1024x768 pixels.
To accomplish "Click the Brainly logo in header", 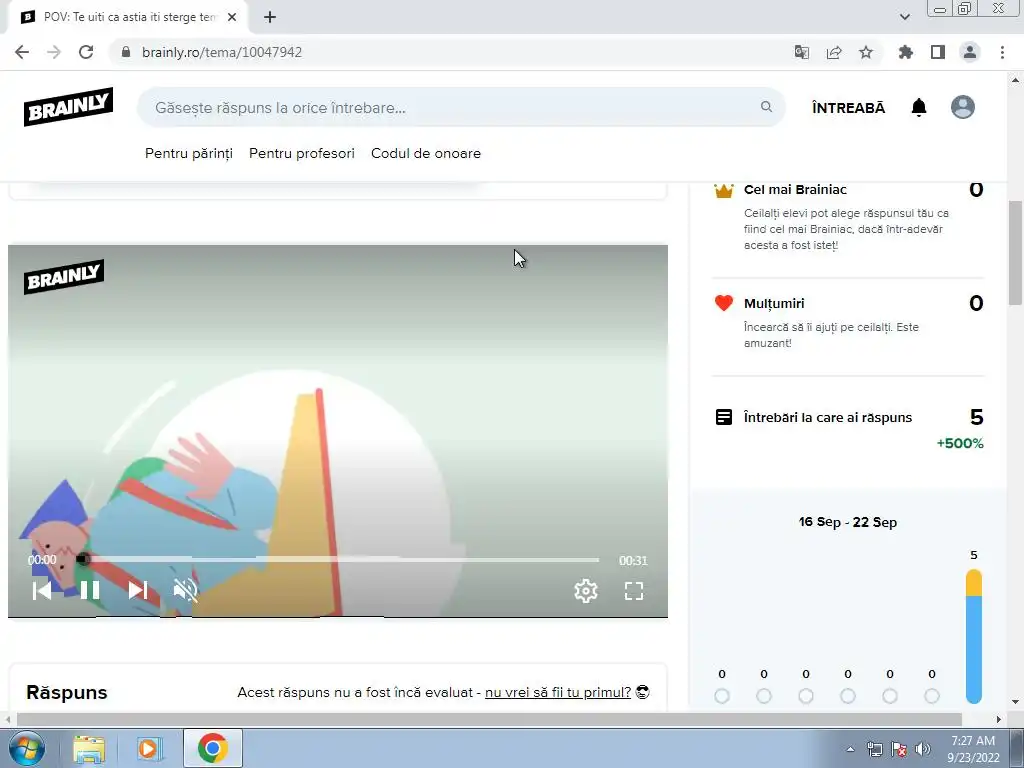I will coord(69,106).
